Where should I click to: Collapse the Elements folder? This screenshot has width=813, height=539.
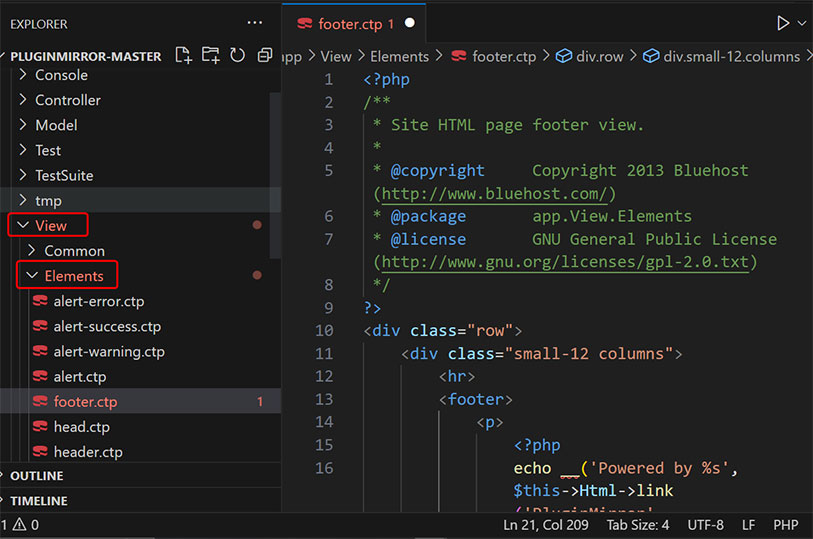click(x=73, y=276)
